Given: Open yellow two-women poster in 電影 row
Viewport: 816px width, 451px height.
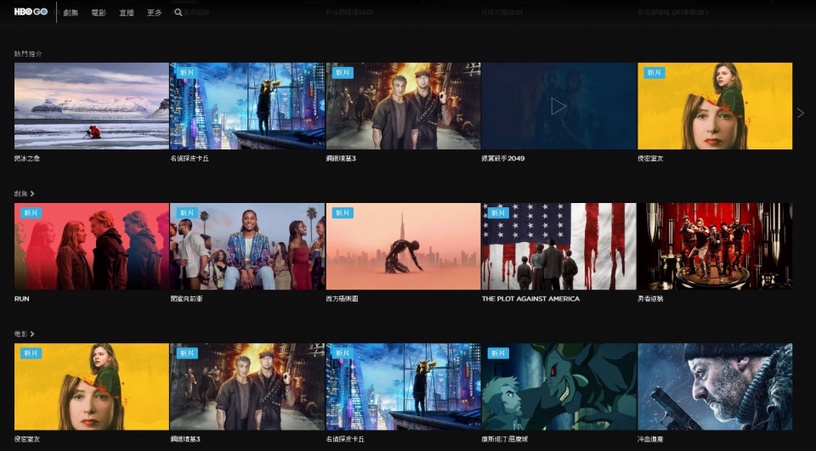Looking at the screenshot, I should [x=92, y=386].
